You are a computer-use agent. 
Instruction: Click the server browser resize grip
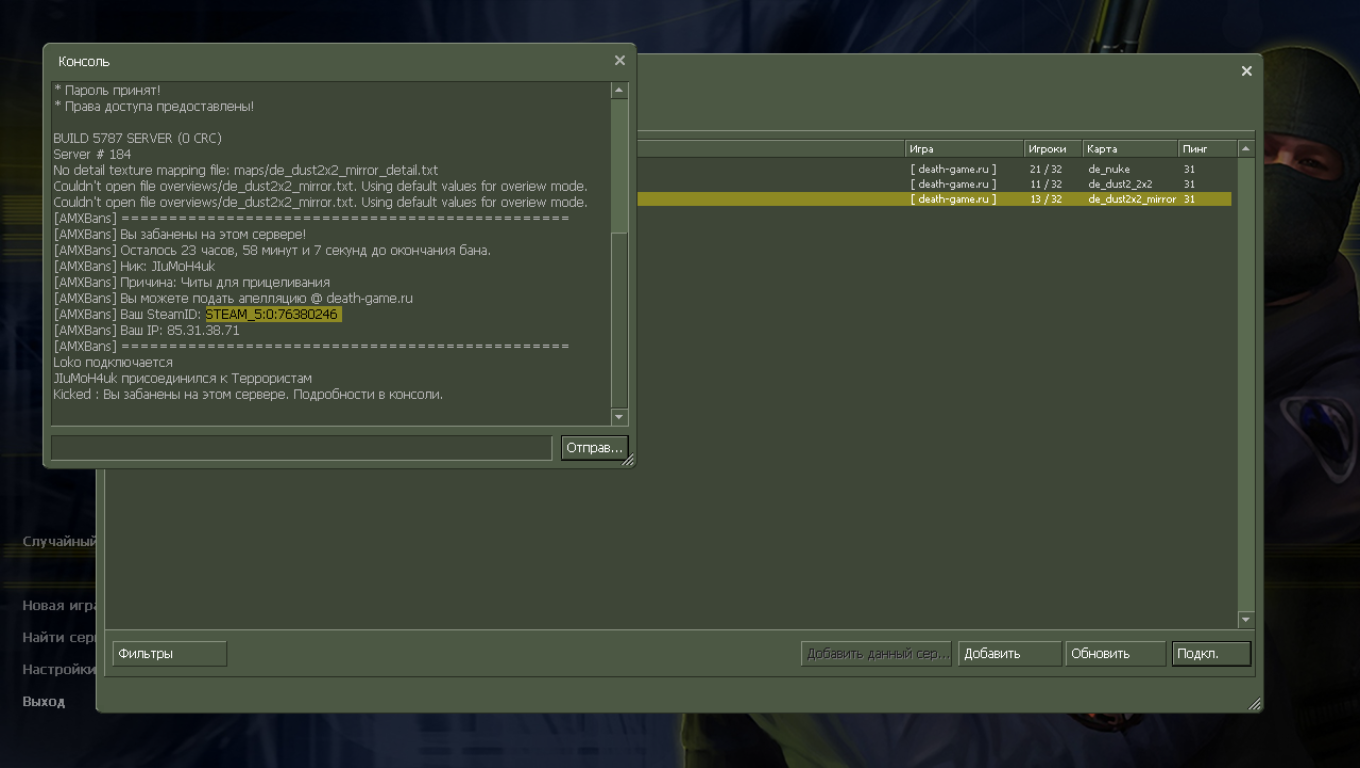click(x=1254, y=704)
